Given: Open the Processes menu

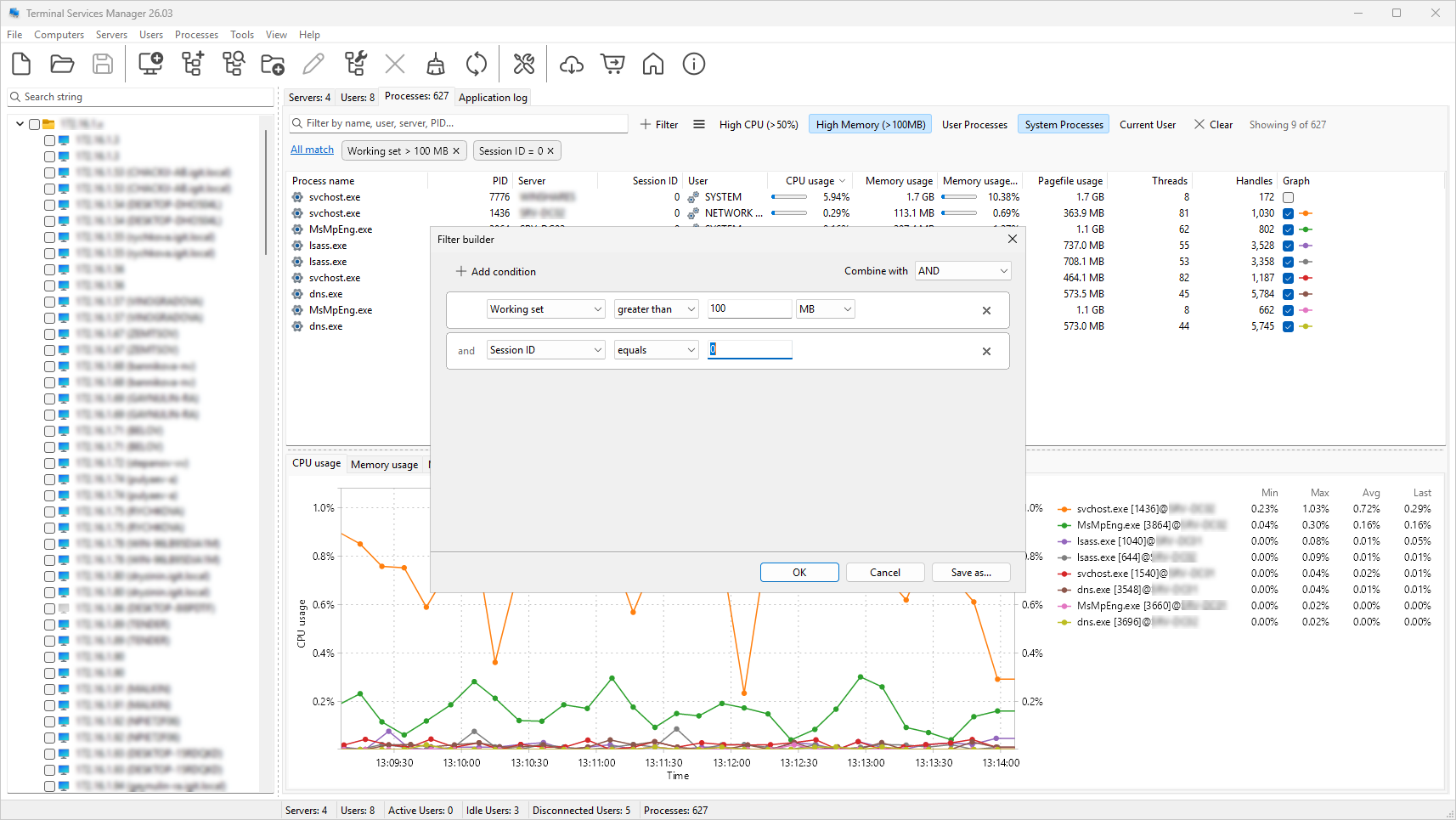Looking at the screenshot, I should point(196,35).
